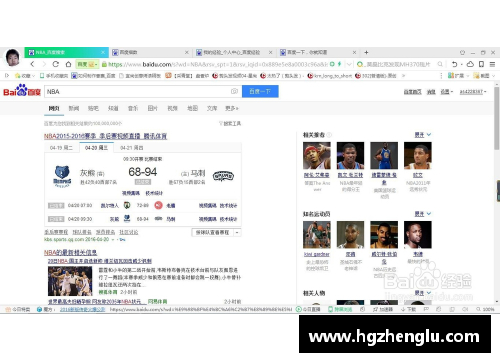
Task: Click the messages link in page header
Action: click(x=431, y=92)
